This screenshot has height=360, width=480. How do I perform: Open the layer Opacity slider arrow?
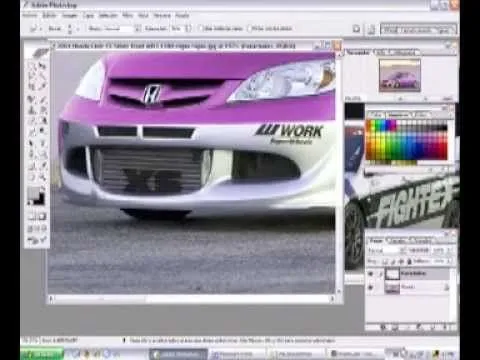coord(449,250)
